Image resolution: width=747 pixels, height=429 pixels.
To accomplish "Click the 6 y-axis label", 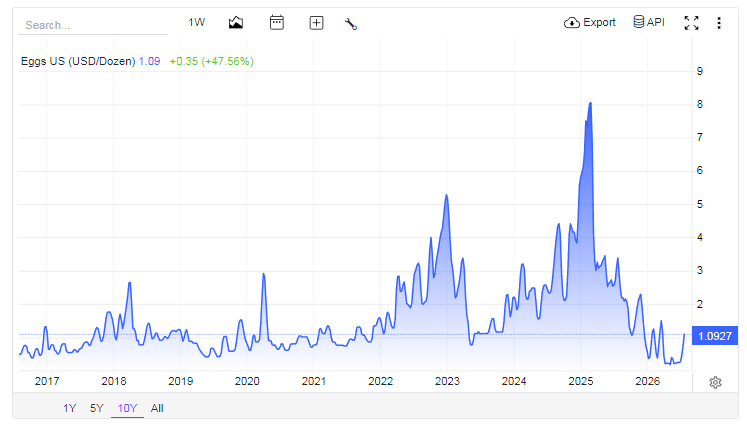I will click(699, 171).
